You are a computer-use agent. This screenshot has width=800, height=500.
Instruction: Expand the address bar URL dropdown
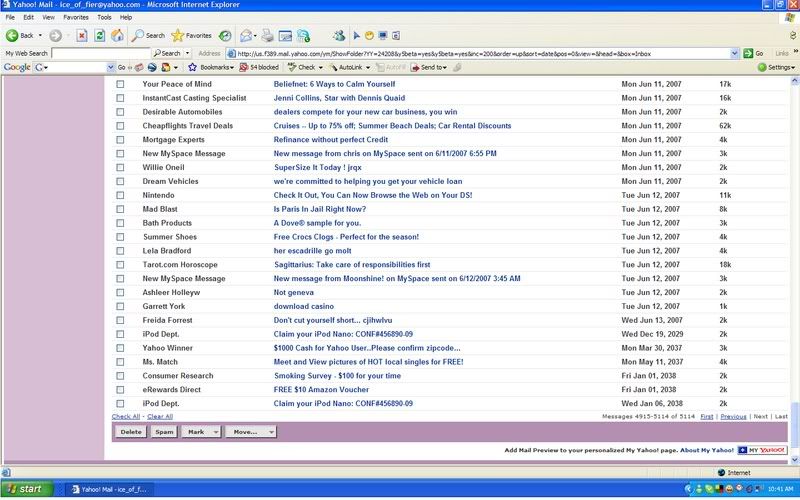point(734,53)
